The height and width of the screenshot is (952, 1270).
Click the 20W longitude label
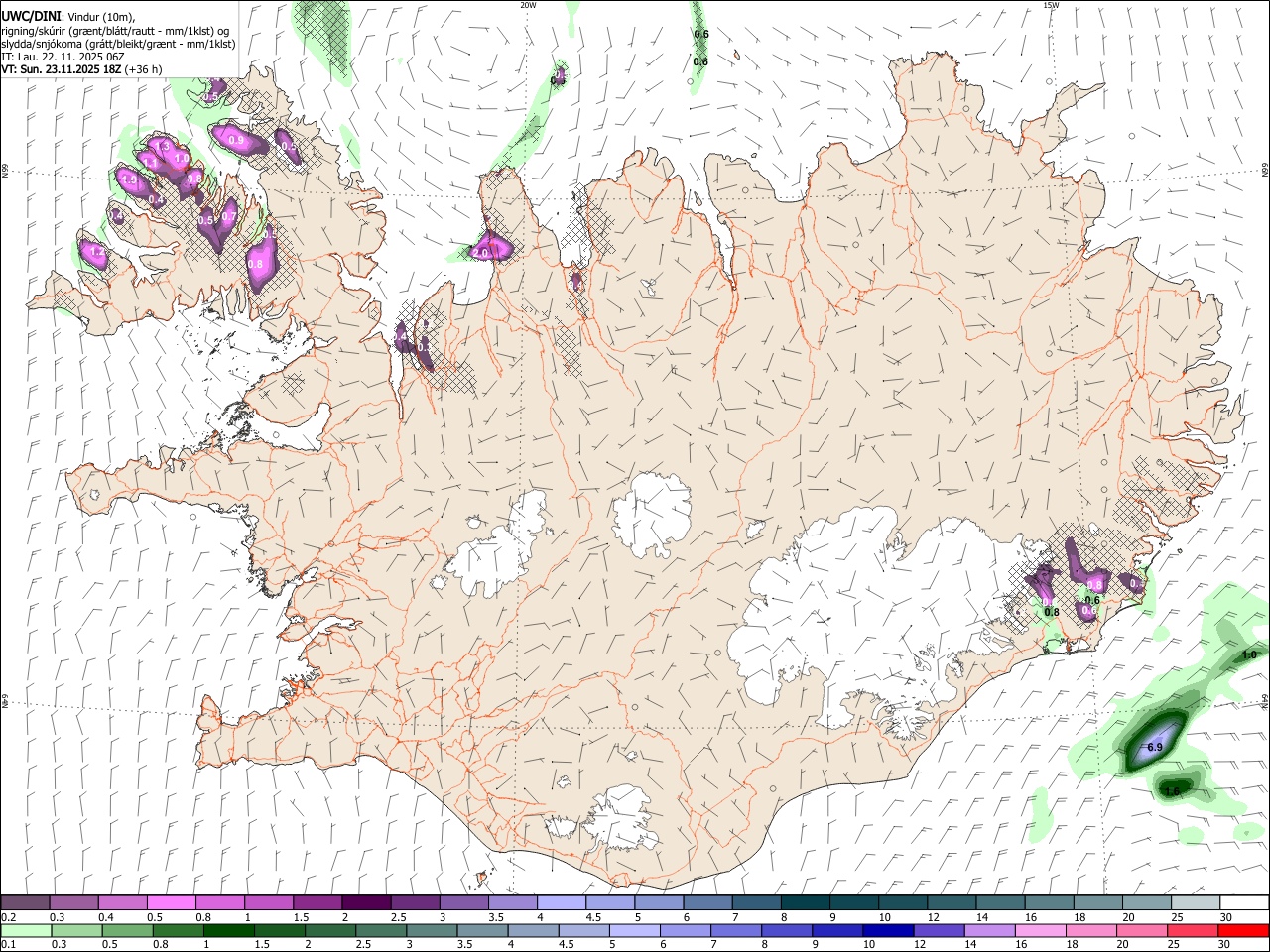coord(528,5)
